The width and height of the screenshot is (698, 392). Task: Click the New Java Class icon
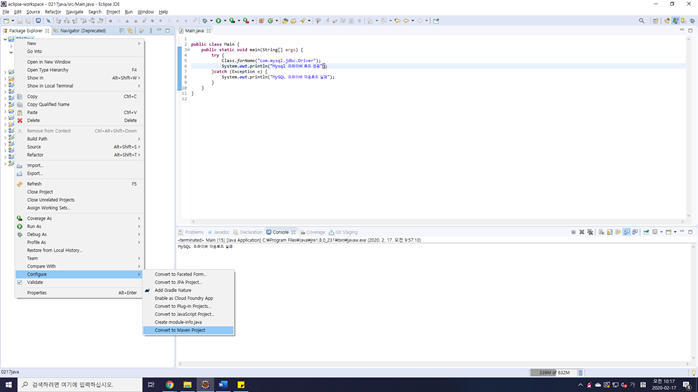coord(270,20)
